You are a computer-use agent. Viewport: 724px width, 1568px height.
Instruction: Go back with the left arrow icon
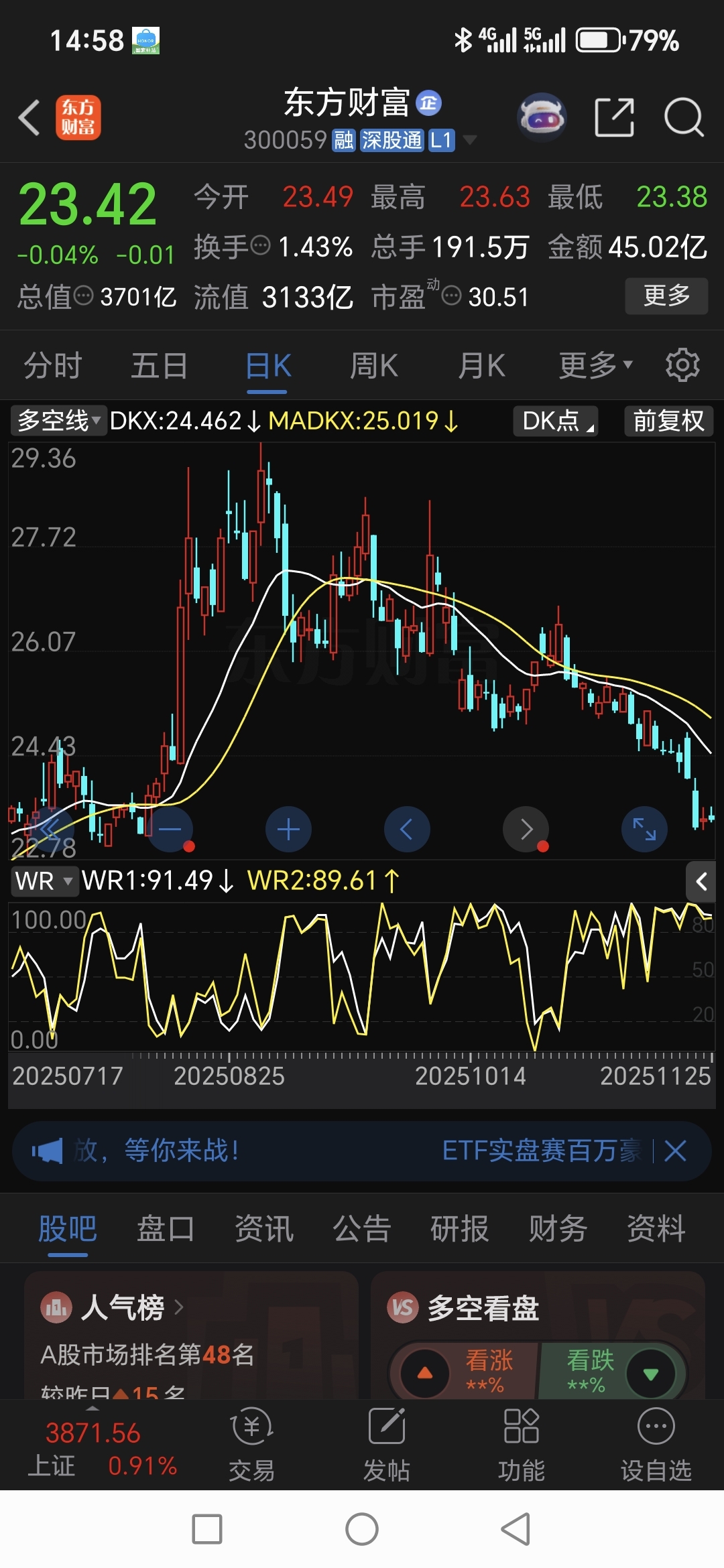coord(29,118)
